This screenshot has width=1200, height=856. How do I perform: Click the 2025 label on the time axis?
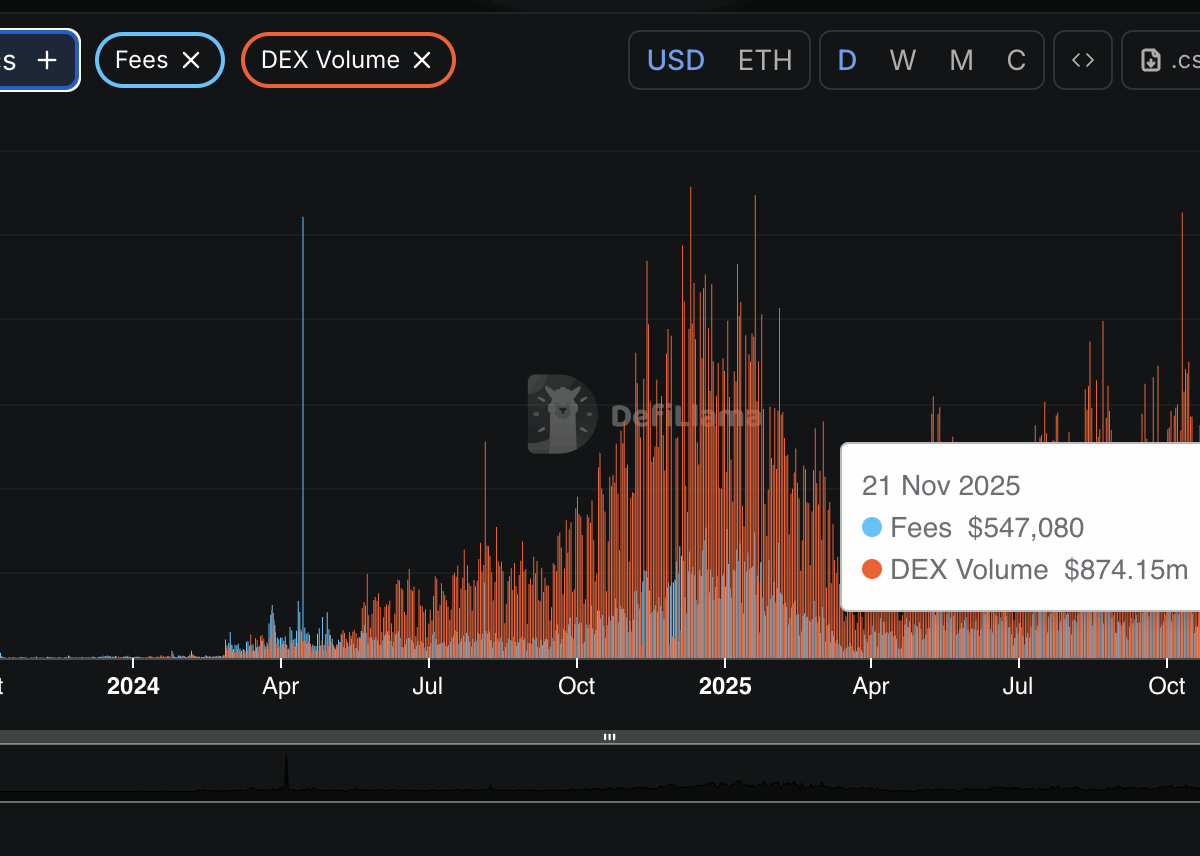pos(724,686)
